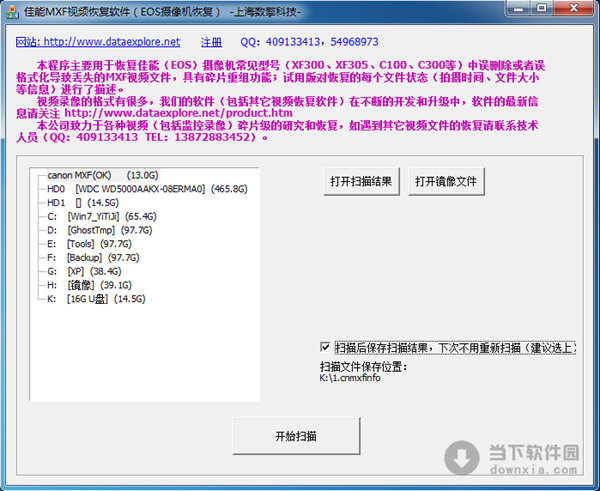Select the canon MXF(OK) (13.0G) entry

(x=103, y=175)
